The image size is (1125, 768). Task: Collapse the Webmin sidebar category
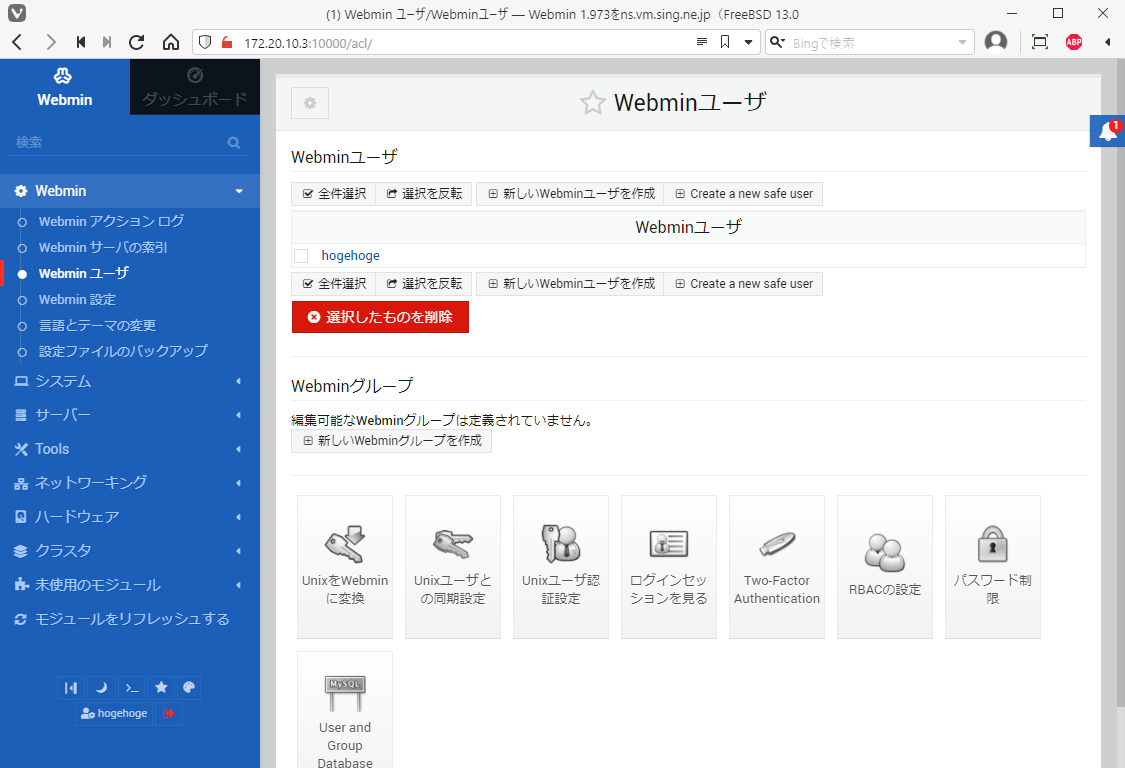[x=130, y=191]
